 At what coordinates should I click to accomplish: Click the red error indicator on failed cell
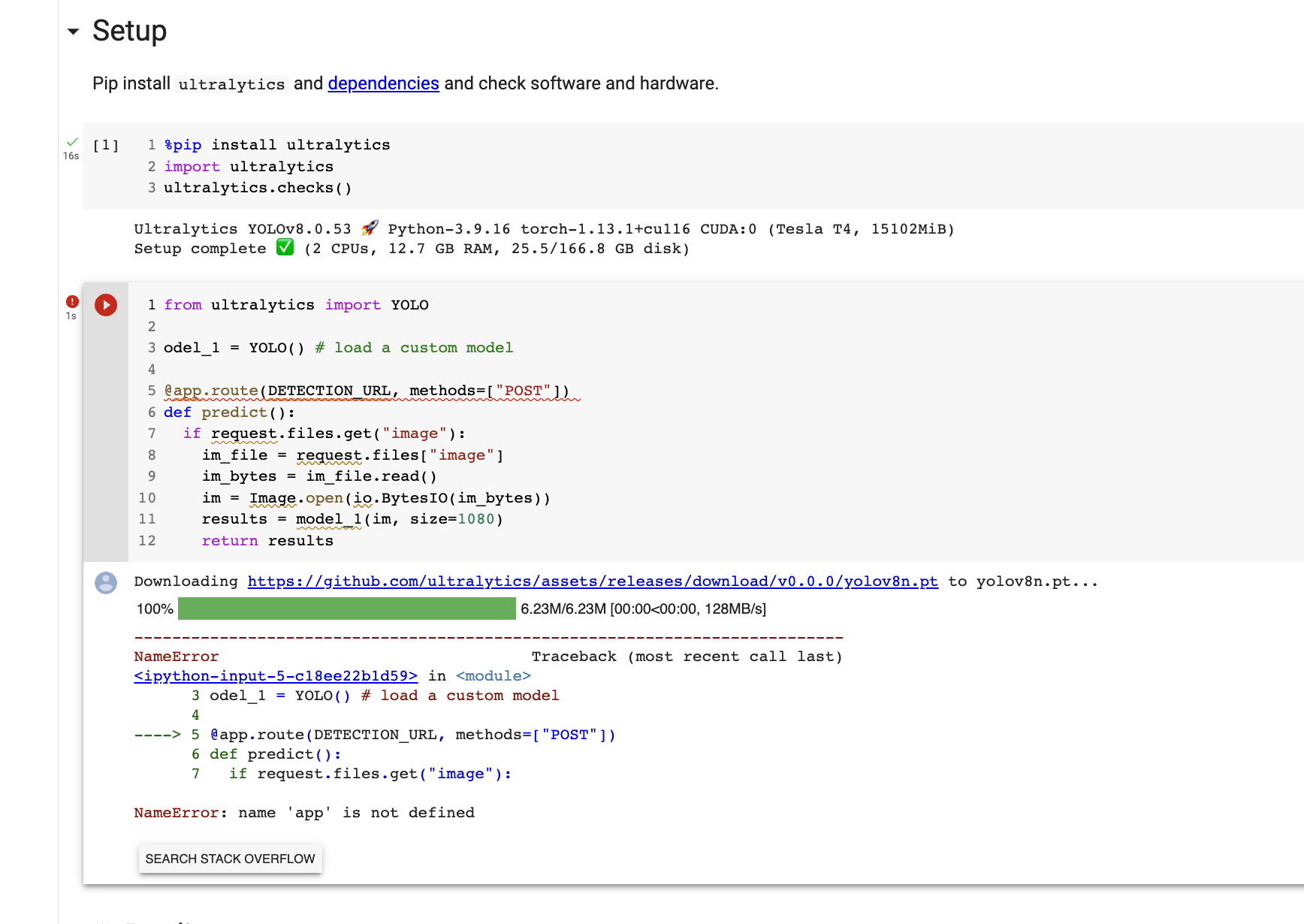coord(71,300)
